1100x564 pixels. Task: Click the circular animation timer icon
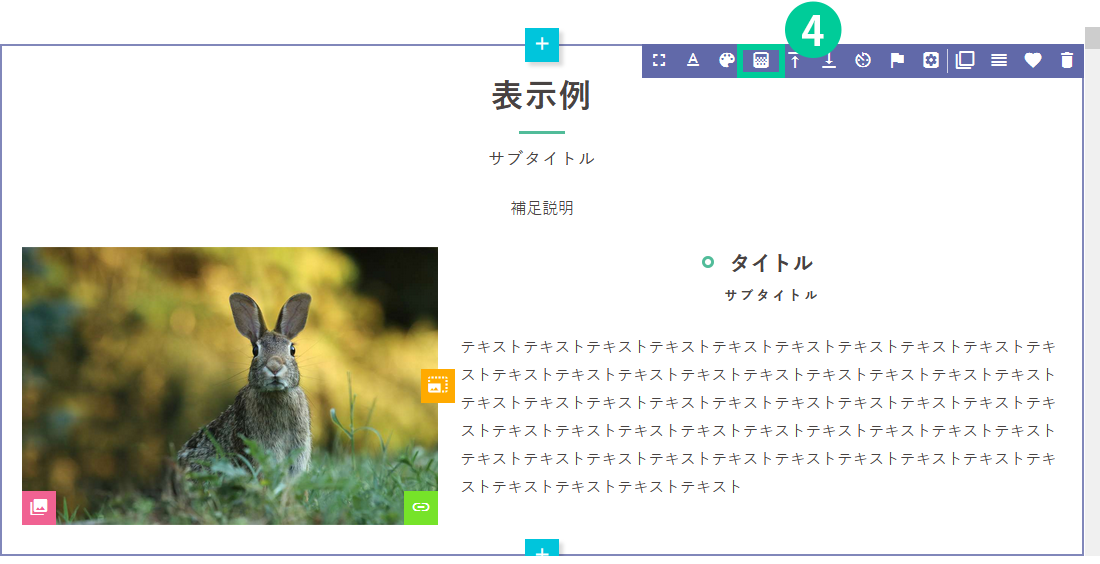(x=863, y=61)
